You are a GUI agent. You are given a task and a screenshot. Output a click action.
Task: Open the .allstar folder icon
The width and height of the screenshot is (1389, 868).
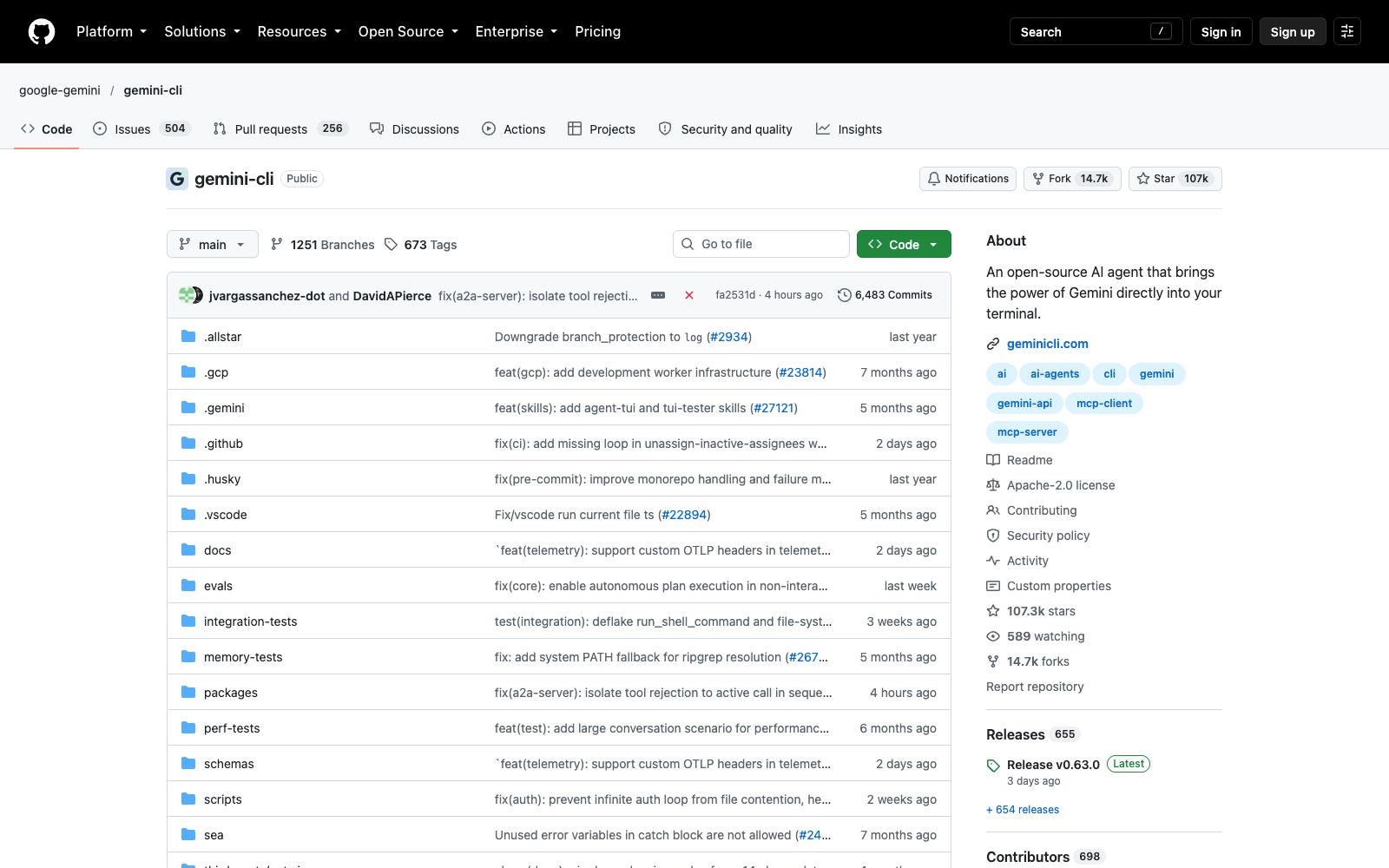(x=188, y=336)
